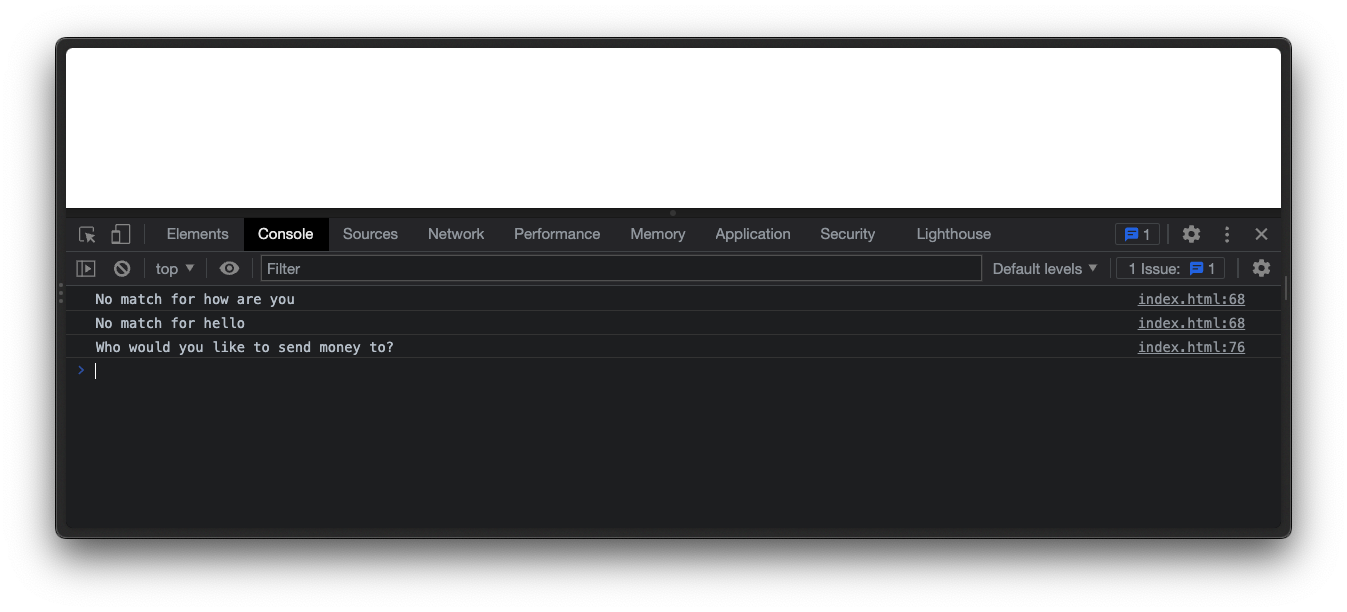Activate the inspect element picker icon

click(87, 234)
